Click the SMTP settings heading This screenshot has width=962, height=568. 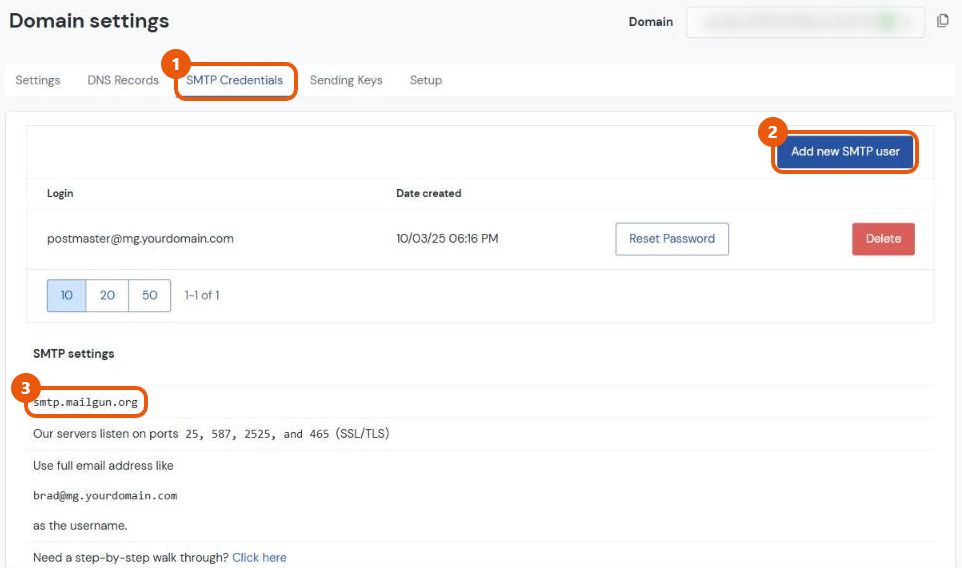click(74, 354)
